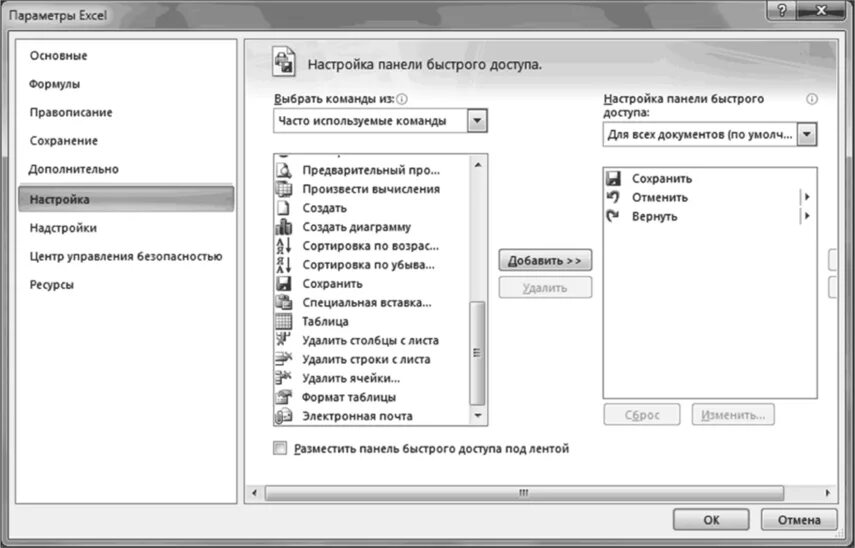Click the floppy disk icon in left command list
Viewport: 855px width, 548px height.
284,284
